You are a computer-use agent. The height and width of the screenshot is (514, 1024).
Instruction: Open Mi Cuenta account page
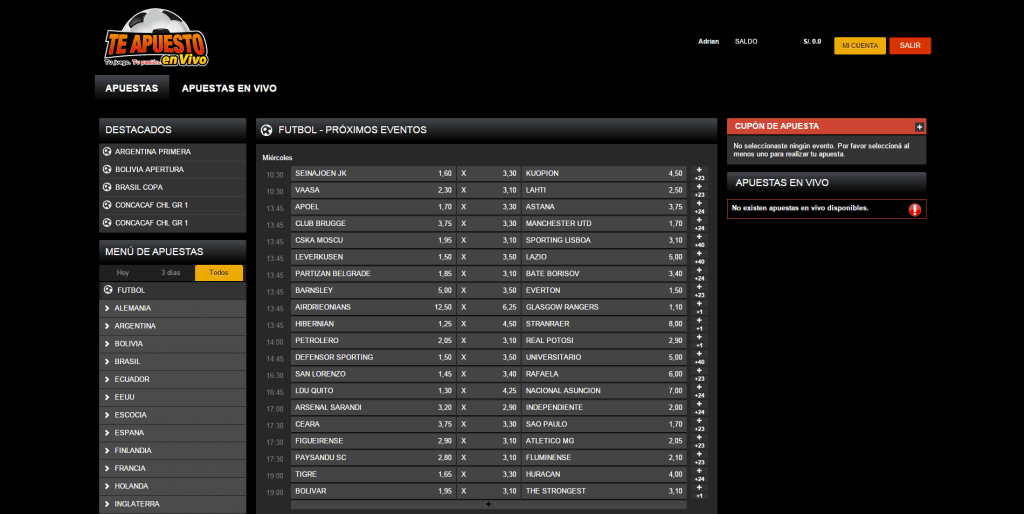[860, 46]
